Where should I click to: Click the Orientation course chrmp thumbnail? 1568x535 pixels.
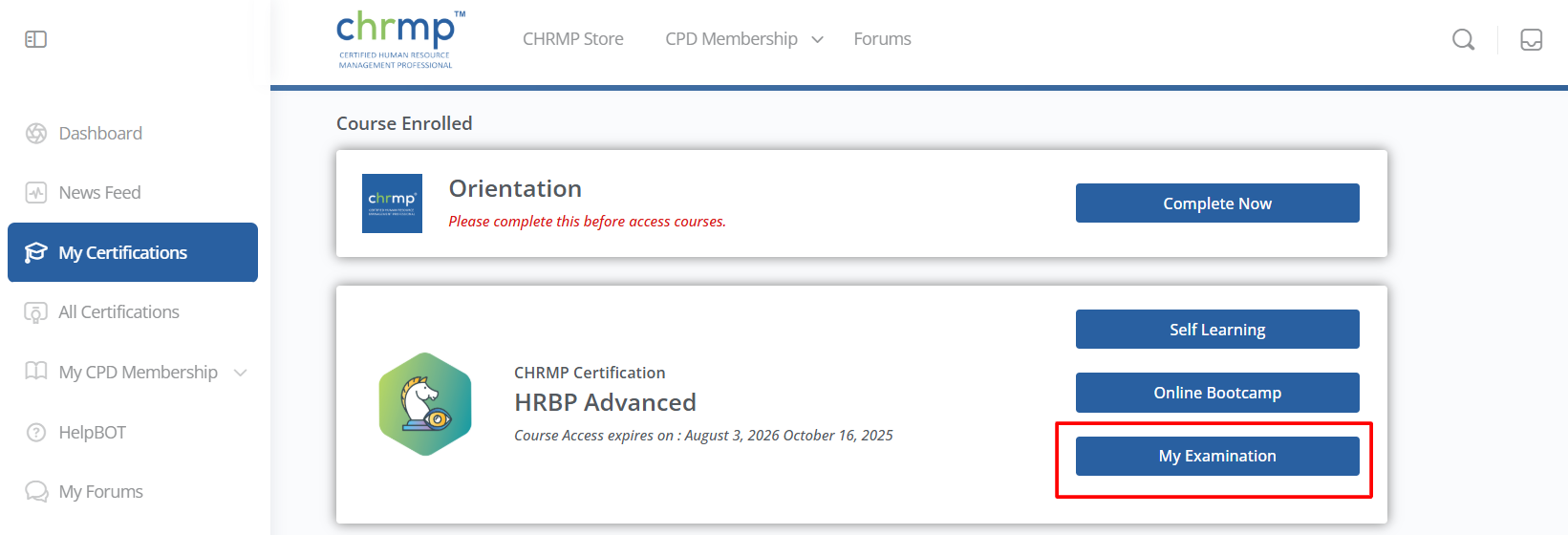[x=392, y=203]
